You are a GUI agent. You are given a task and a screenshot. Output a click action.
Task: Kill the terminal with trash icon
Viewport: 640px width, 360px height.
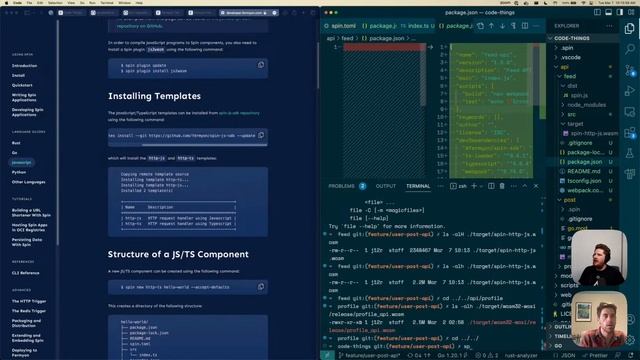coord(502,186)
